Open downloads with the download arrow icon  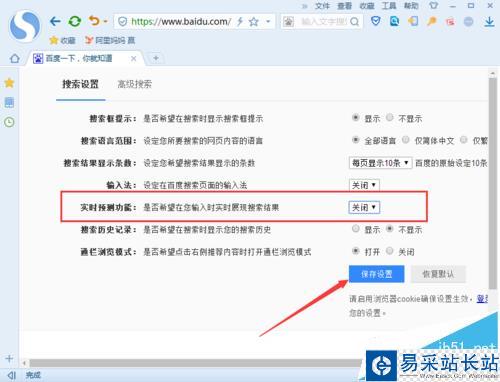tap(489, 22)
